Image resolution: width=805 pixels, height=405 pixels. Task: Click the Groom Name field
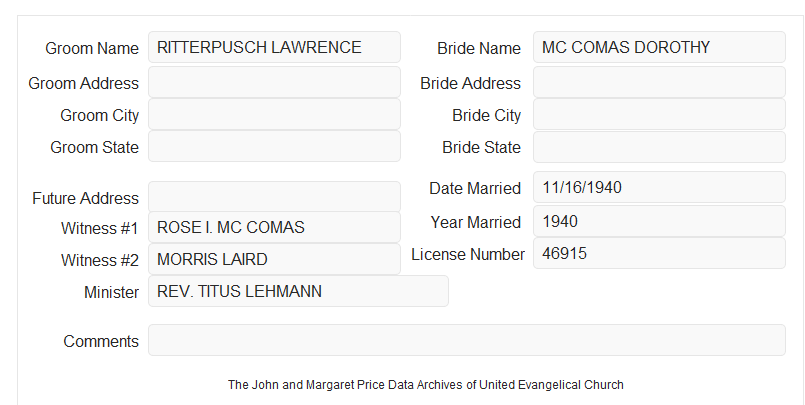click(x=274, y=47)
